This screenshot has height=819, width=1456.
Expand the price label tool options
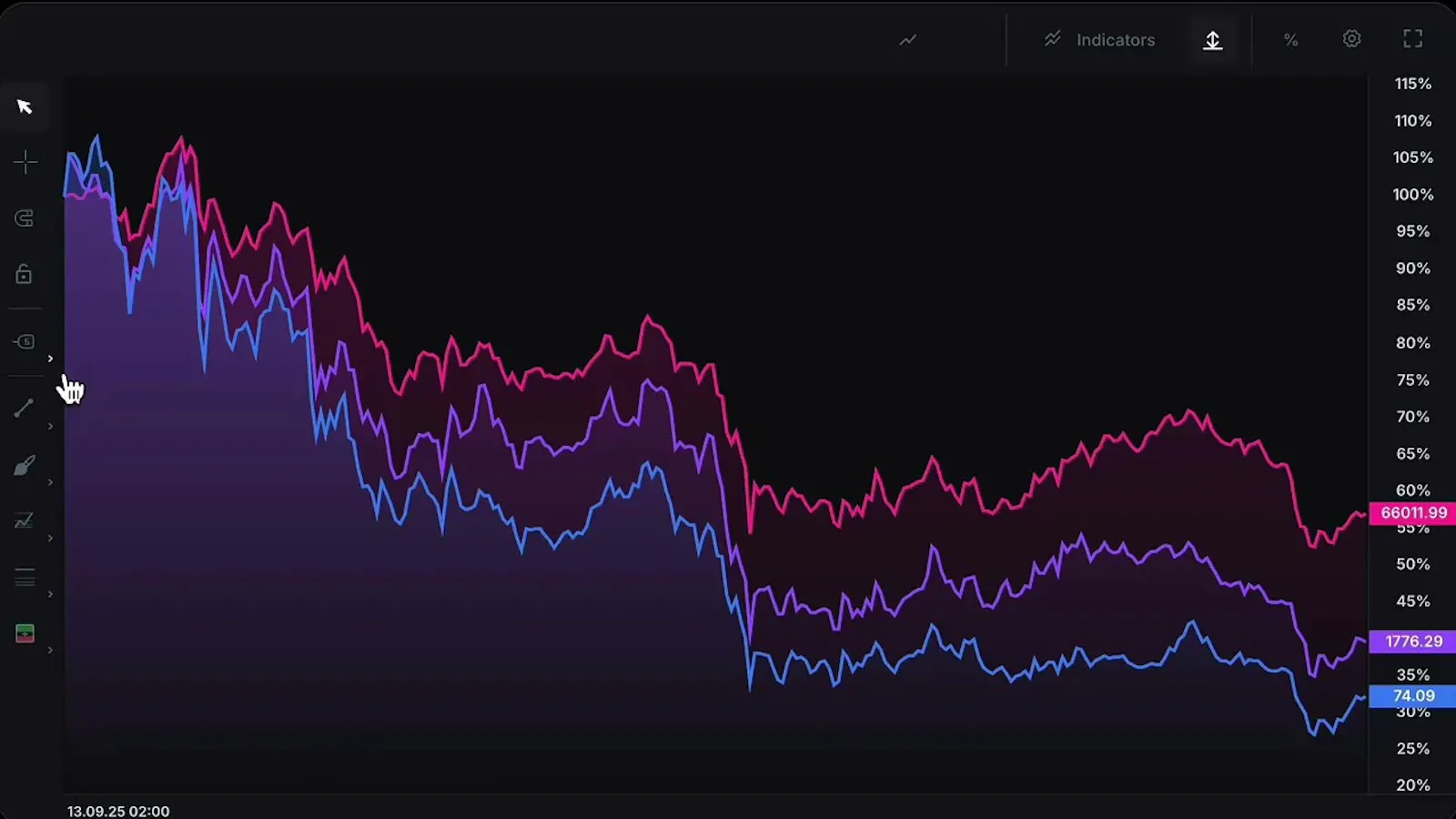(x=50, y=359)
